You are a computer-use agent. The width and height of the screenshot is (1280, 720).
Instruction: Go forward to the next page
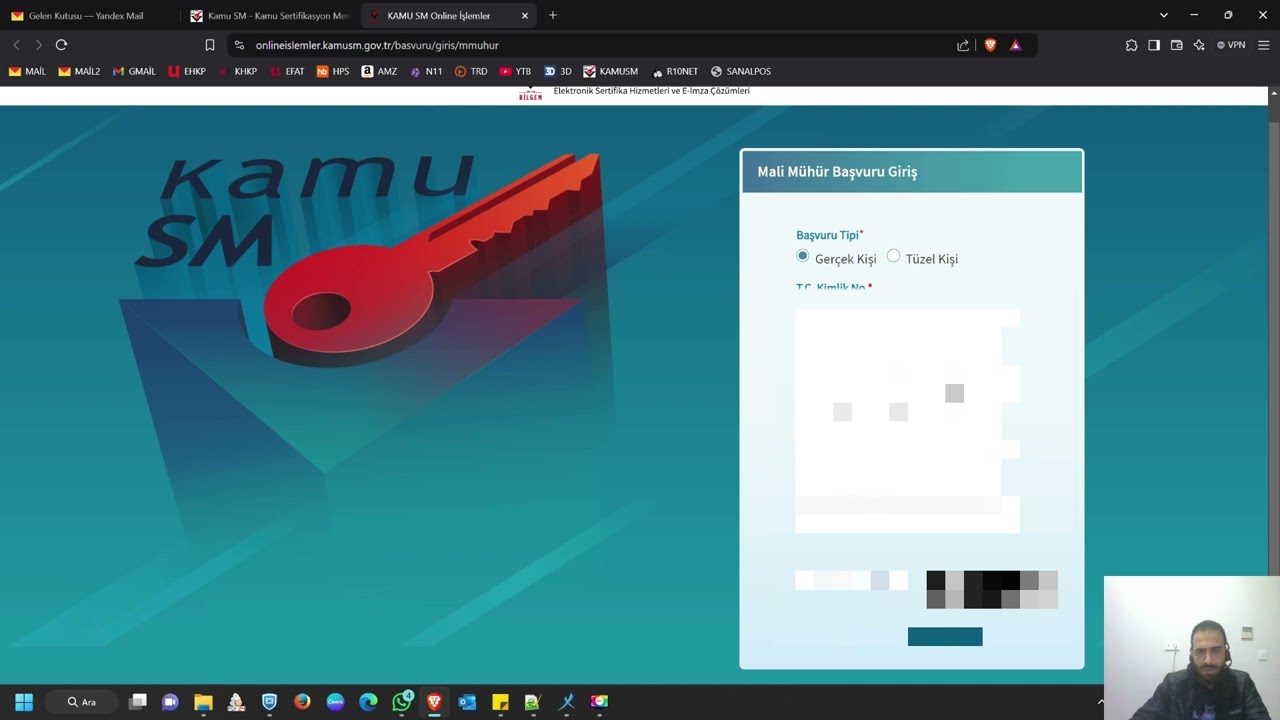(x=38, y=45)
